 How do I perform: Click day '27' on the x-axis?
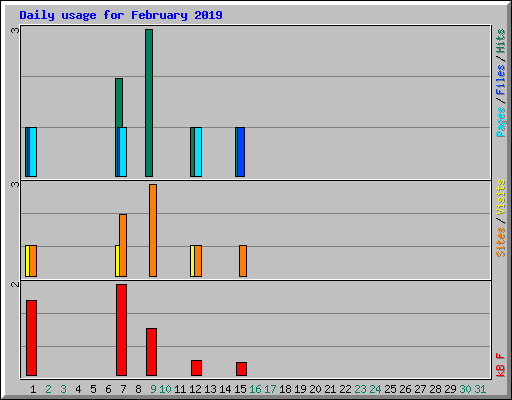[420, 389]
